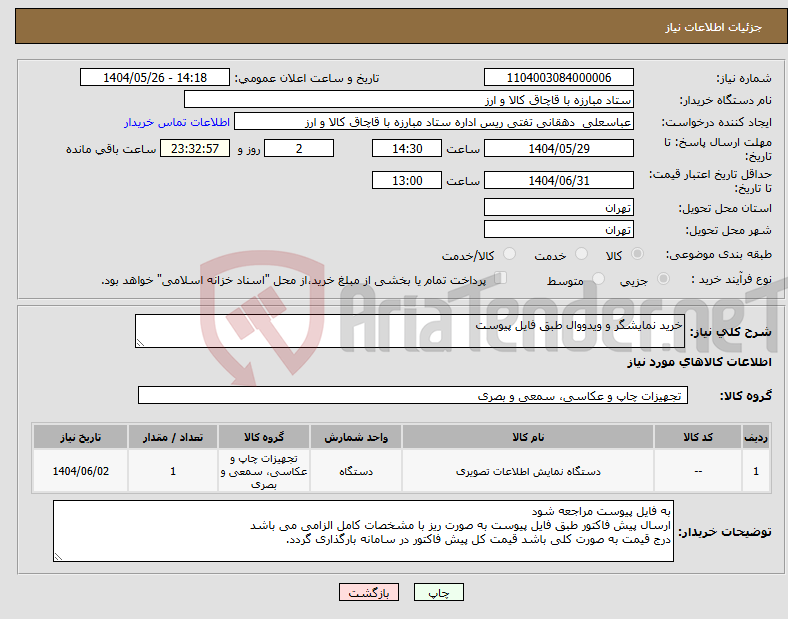Click the price validity date 1404/06/31

(x=558, y=180)
